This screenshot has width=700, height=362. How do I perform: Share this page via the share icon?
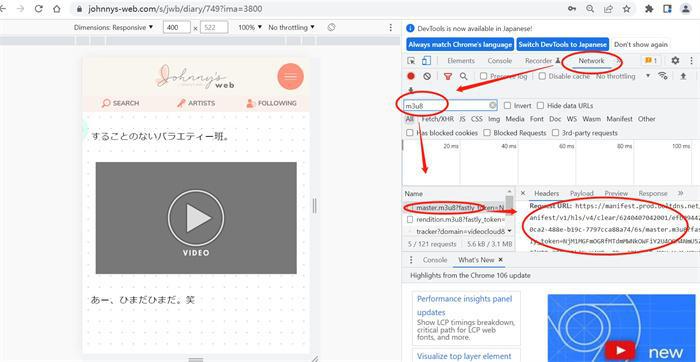pos(608,8)
